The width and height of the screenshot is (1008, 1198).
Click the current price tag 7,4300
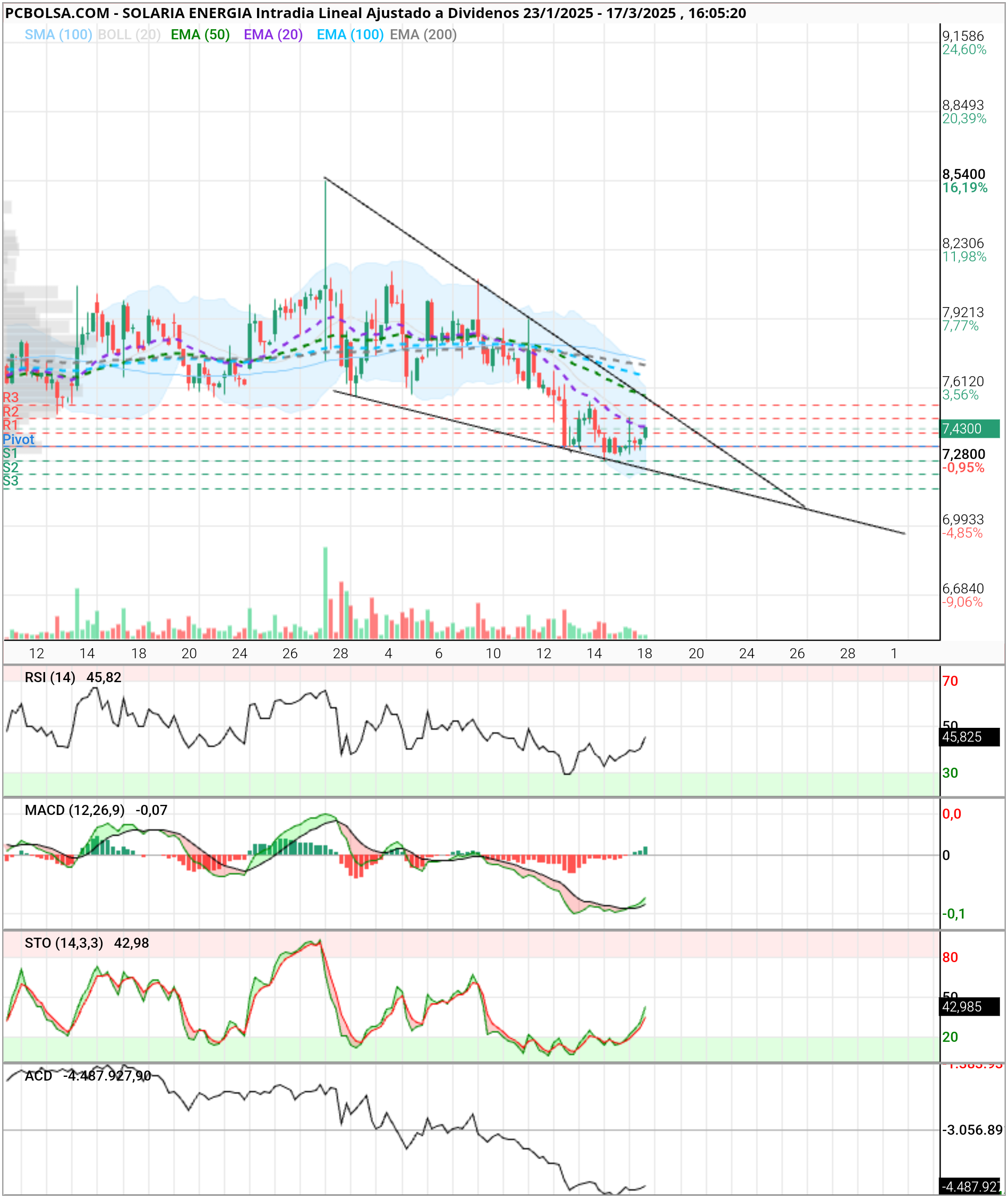970,429
